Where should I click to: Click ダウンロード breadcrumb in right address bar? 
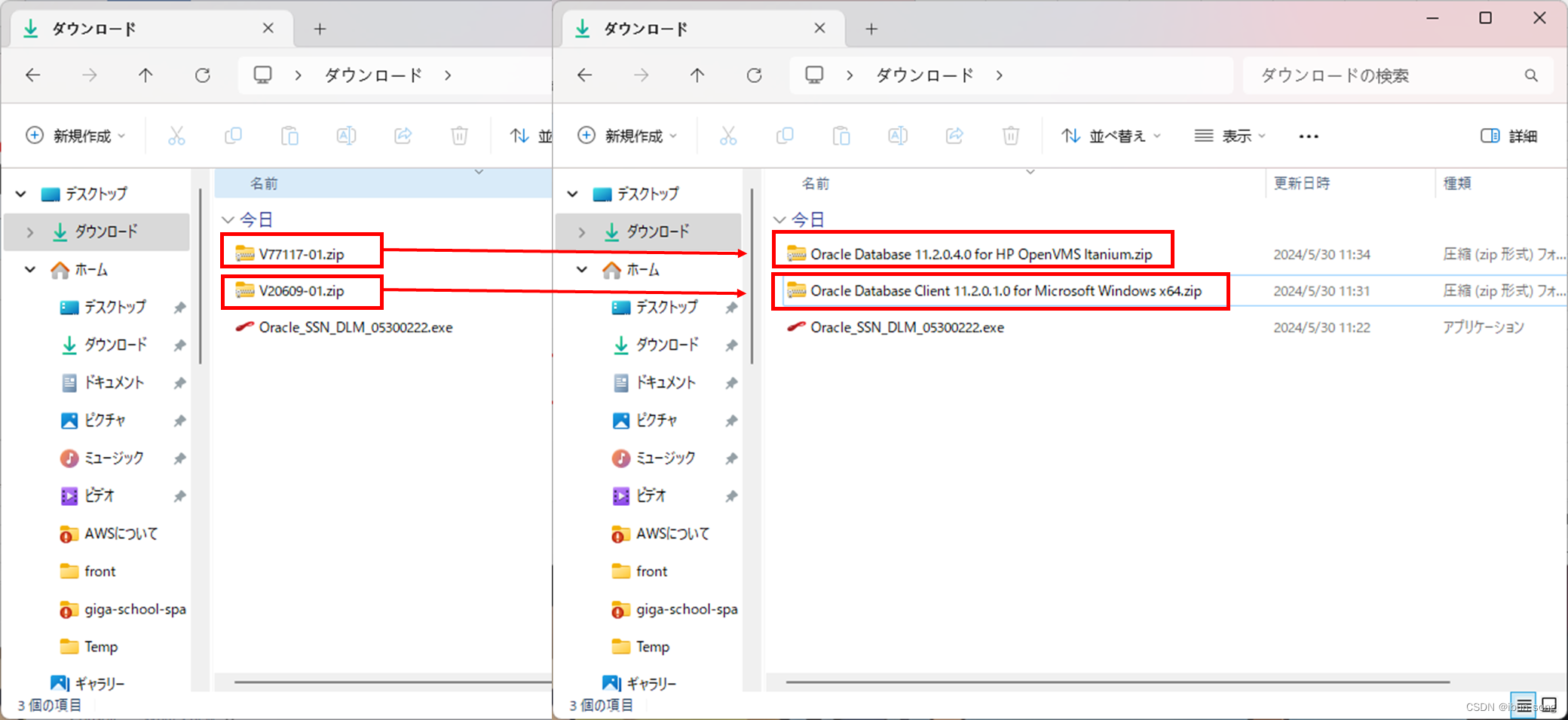pos(925,75)
